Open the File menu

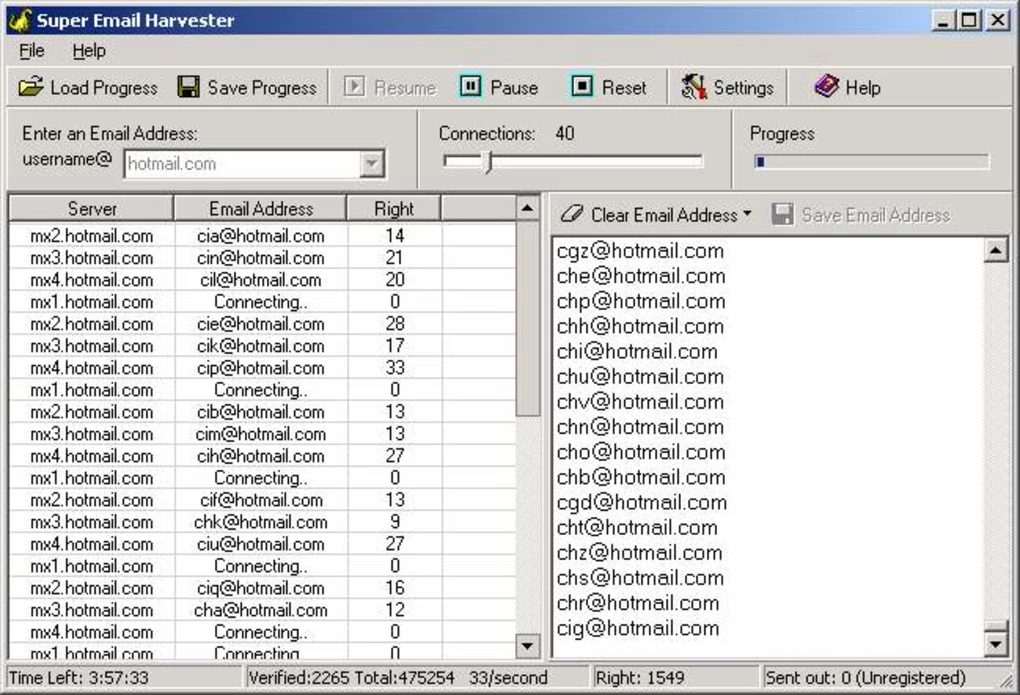(x=30, y=50)
